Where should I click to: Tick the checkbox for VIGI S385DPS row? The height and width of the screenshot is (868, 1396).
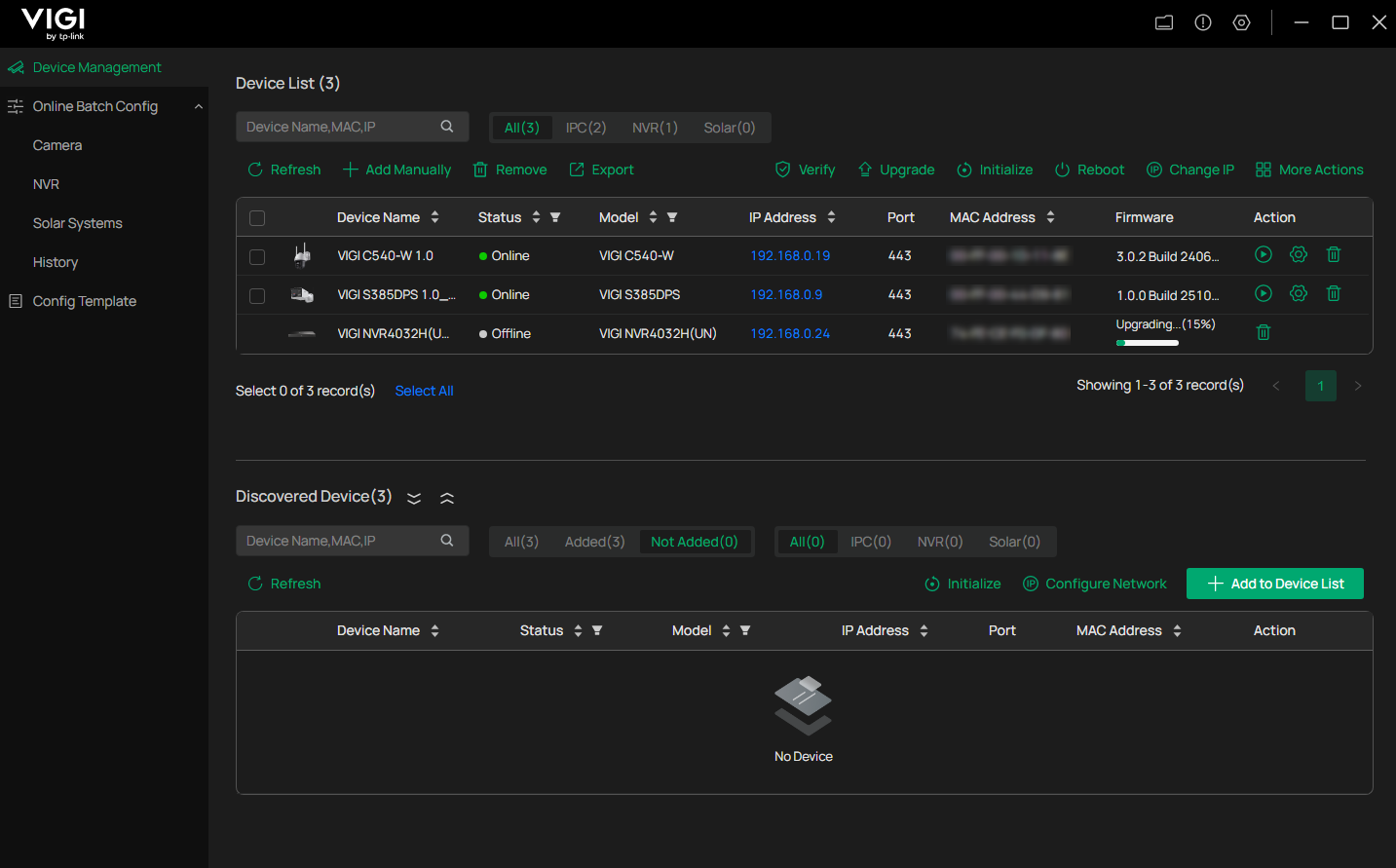coord(257,296)
